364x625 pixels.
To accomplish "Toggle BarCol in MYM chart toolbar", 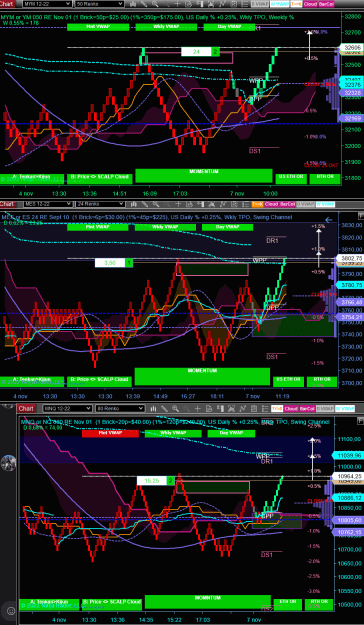I will click(326, 4).
